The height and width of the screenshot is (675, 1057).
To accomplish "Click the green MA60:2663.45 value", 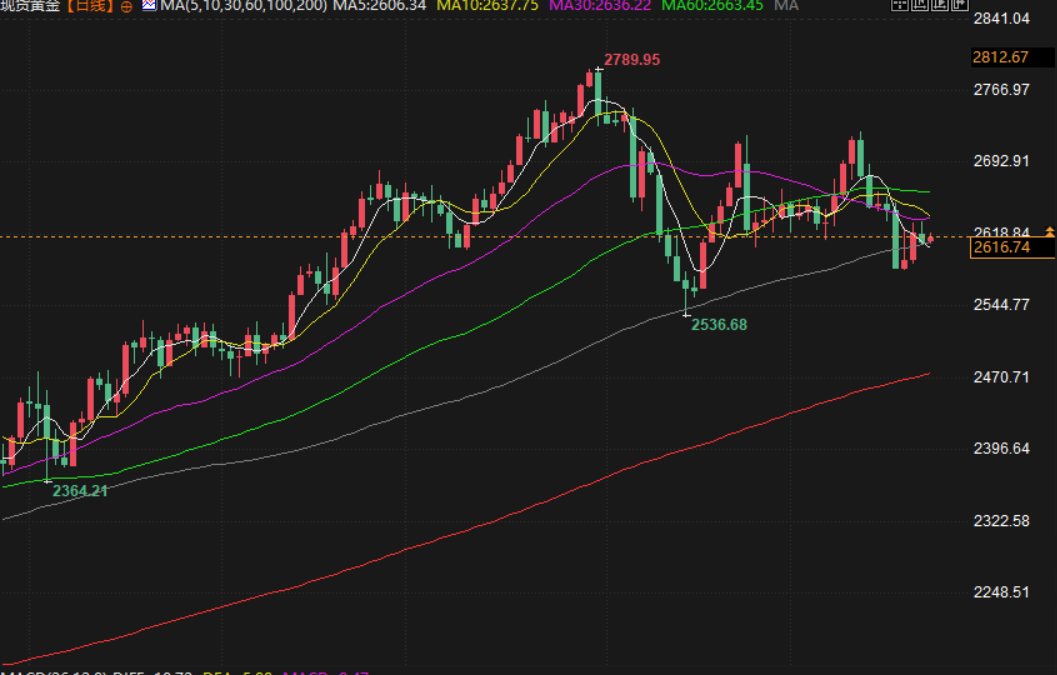I will [713, 6].
